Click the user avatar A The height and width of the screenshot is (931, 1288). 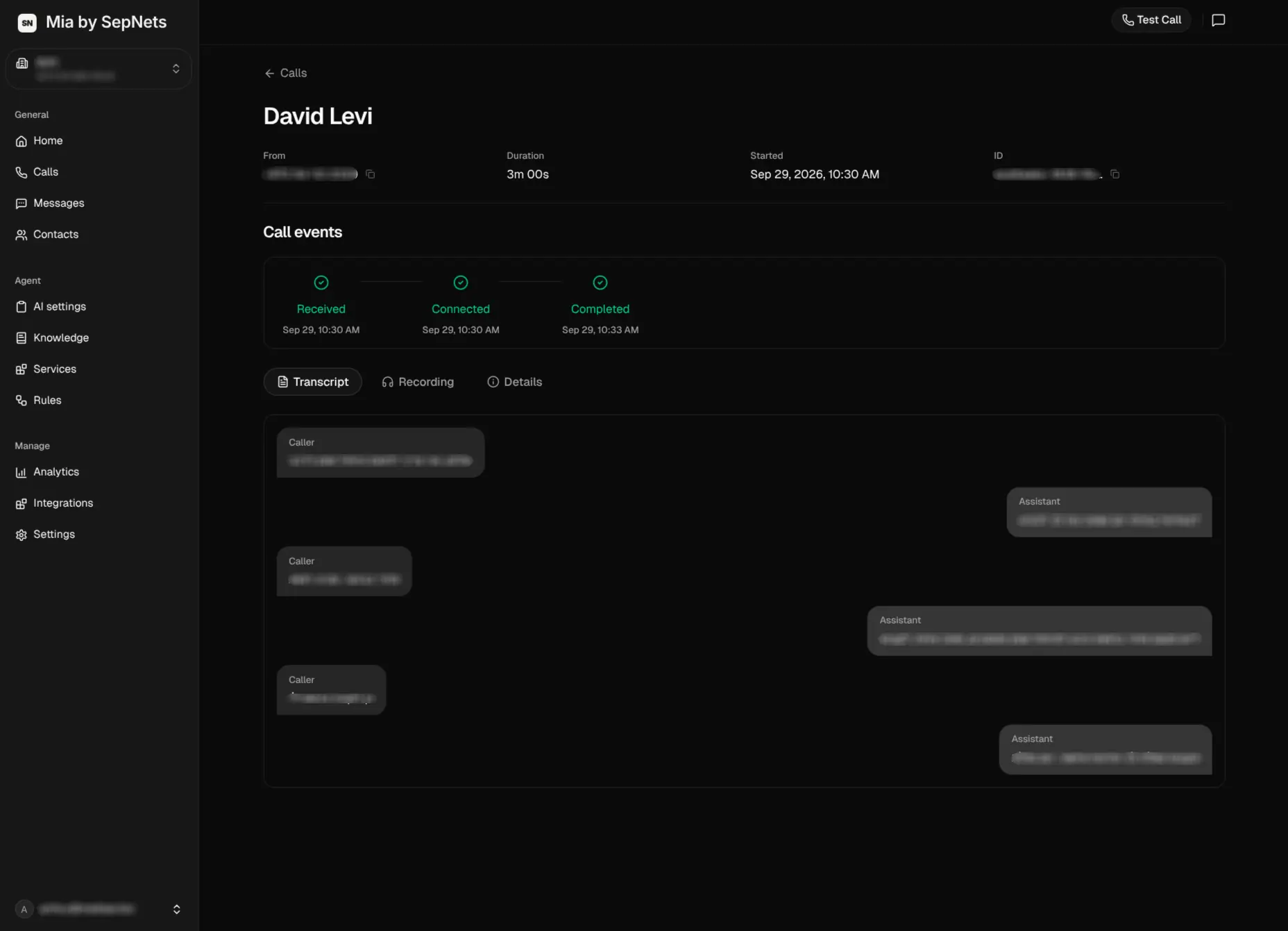[x=24, y=909]
